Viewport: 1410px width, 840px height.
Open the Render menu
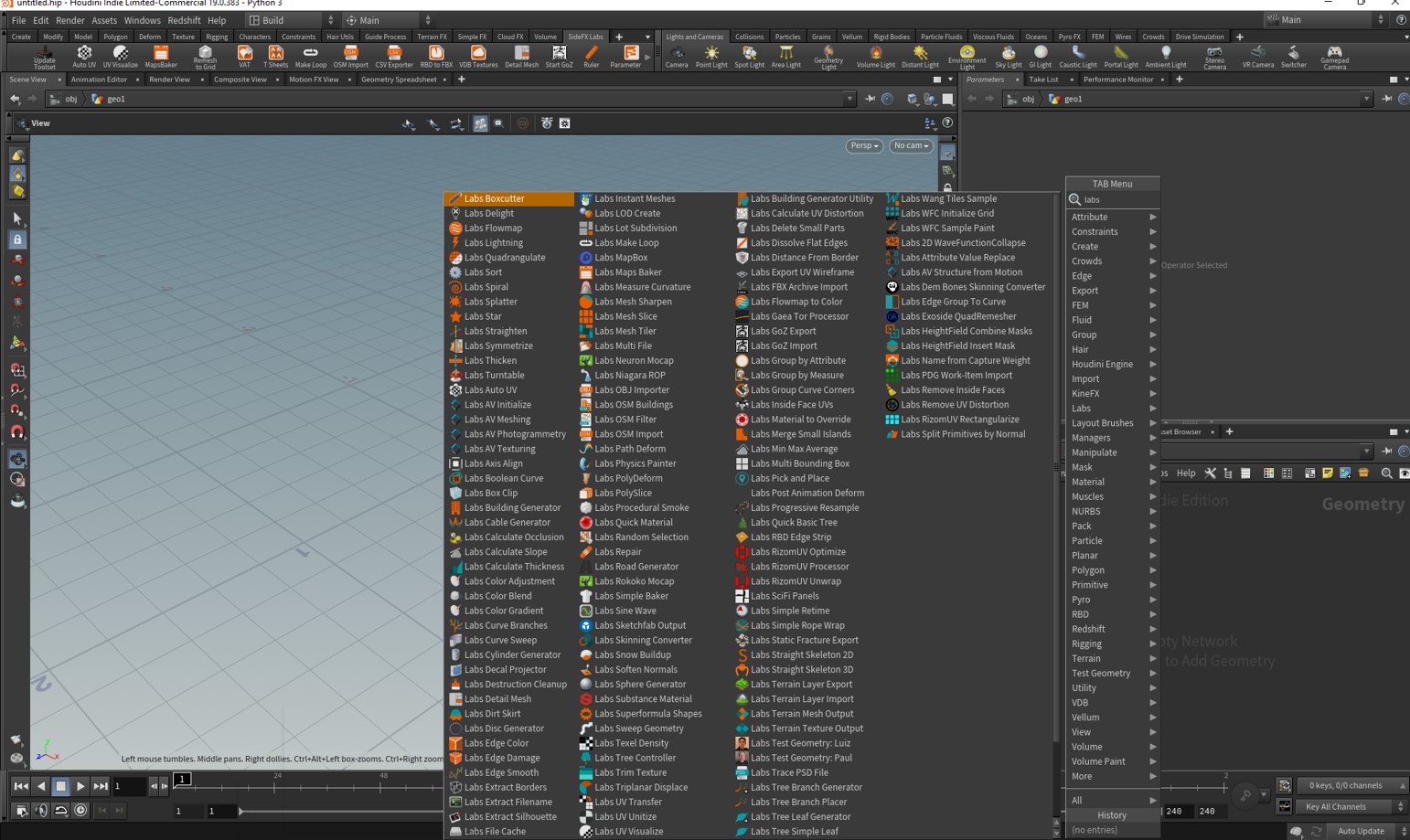(x=69, y=20)
